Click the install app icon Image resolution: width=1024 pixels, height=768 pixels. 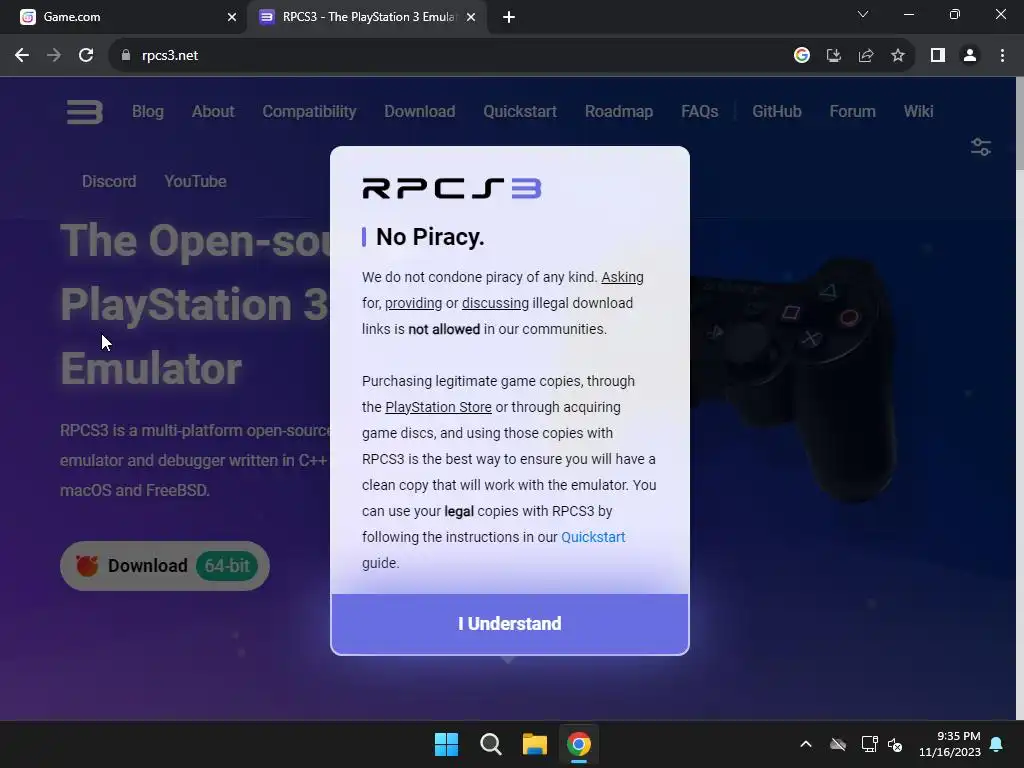click(x=833, y=56)
